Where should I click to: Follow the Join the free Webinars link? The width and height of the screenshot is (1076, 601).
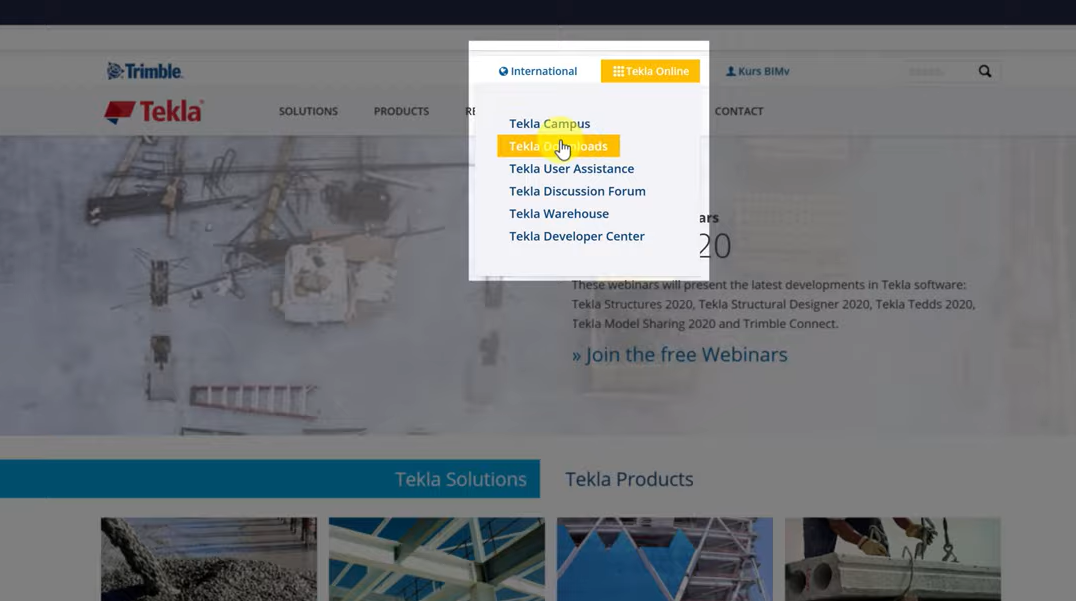click(x=679, y=355)
